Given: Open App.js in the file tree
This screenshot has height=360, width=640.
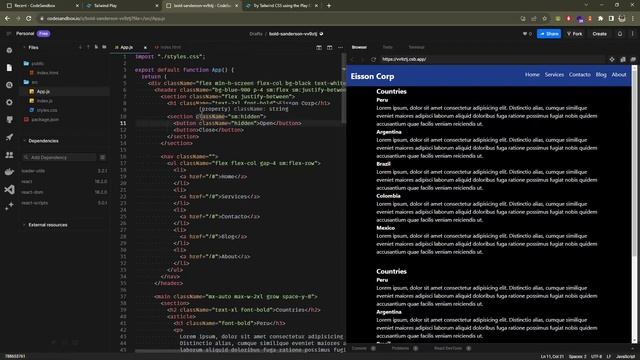Looking at the screenshot, I should pyautogui.click(x=43, y=91).
